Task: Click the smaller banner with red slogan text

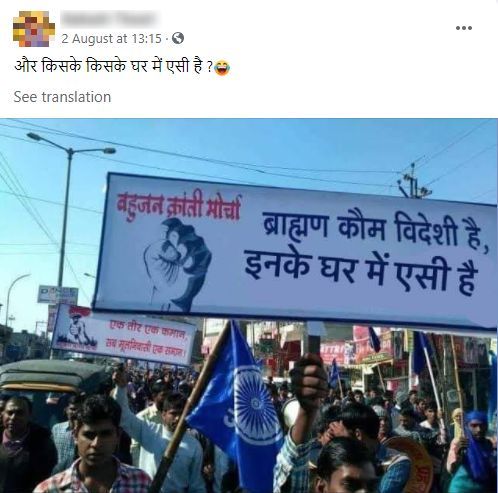Action: point(124,335)
